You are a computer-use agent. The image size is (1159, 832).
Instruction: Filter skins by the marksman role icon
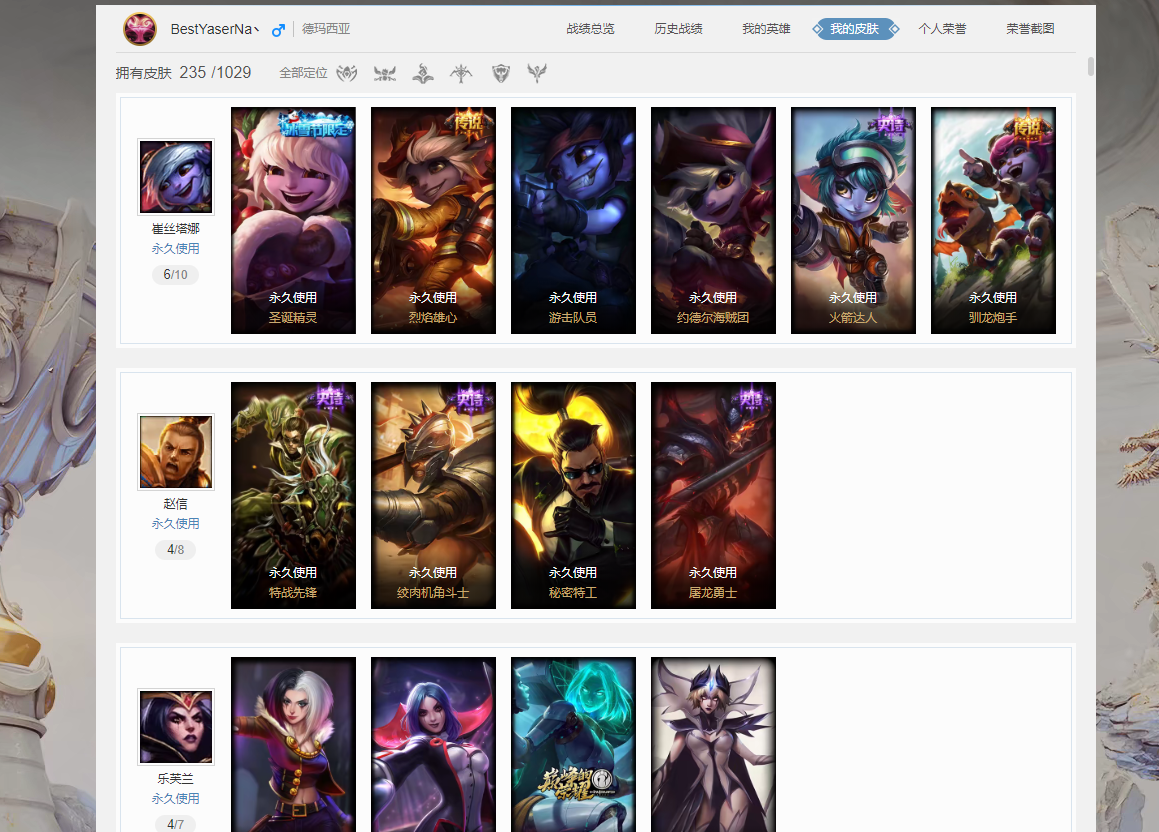(x=461, y=73)
